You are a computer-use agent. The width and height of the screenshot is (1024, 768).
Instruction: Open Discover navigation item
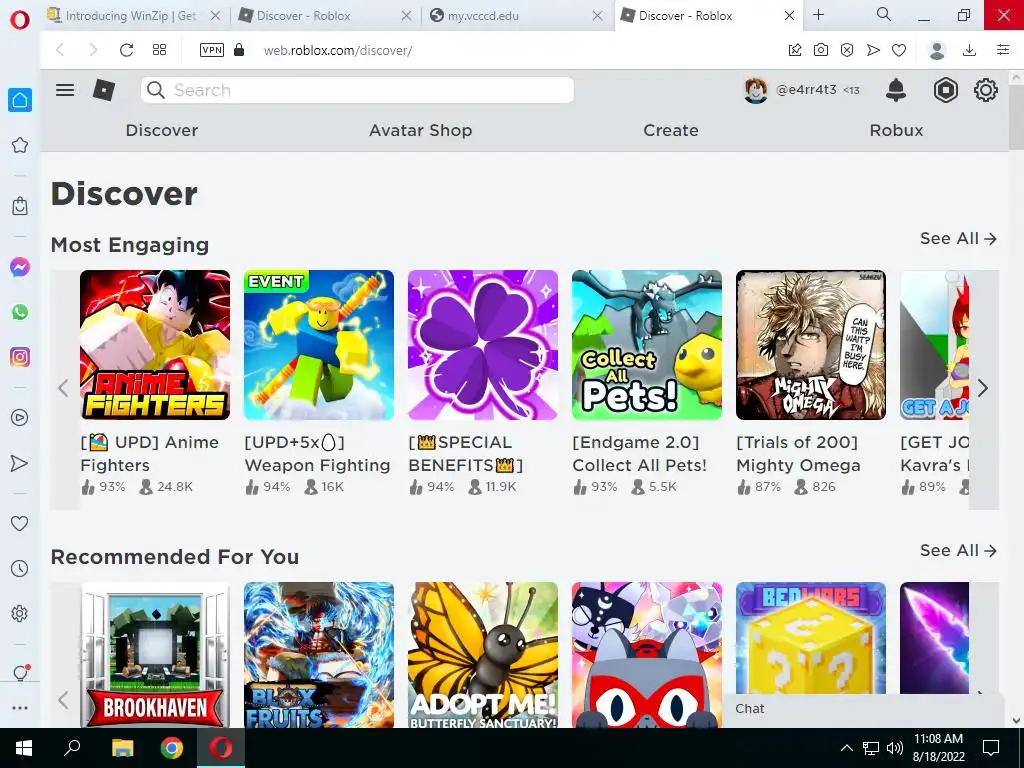point(162,130)
